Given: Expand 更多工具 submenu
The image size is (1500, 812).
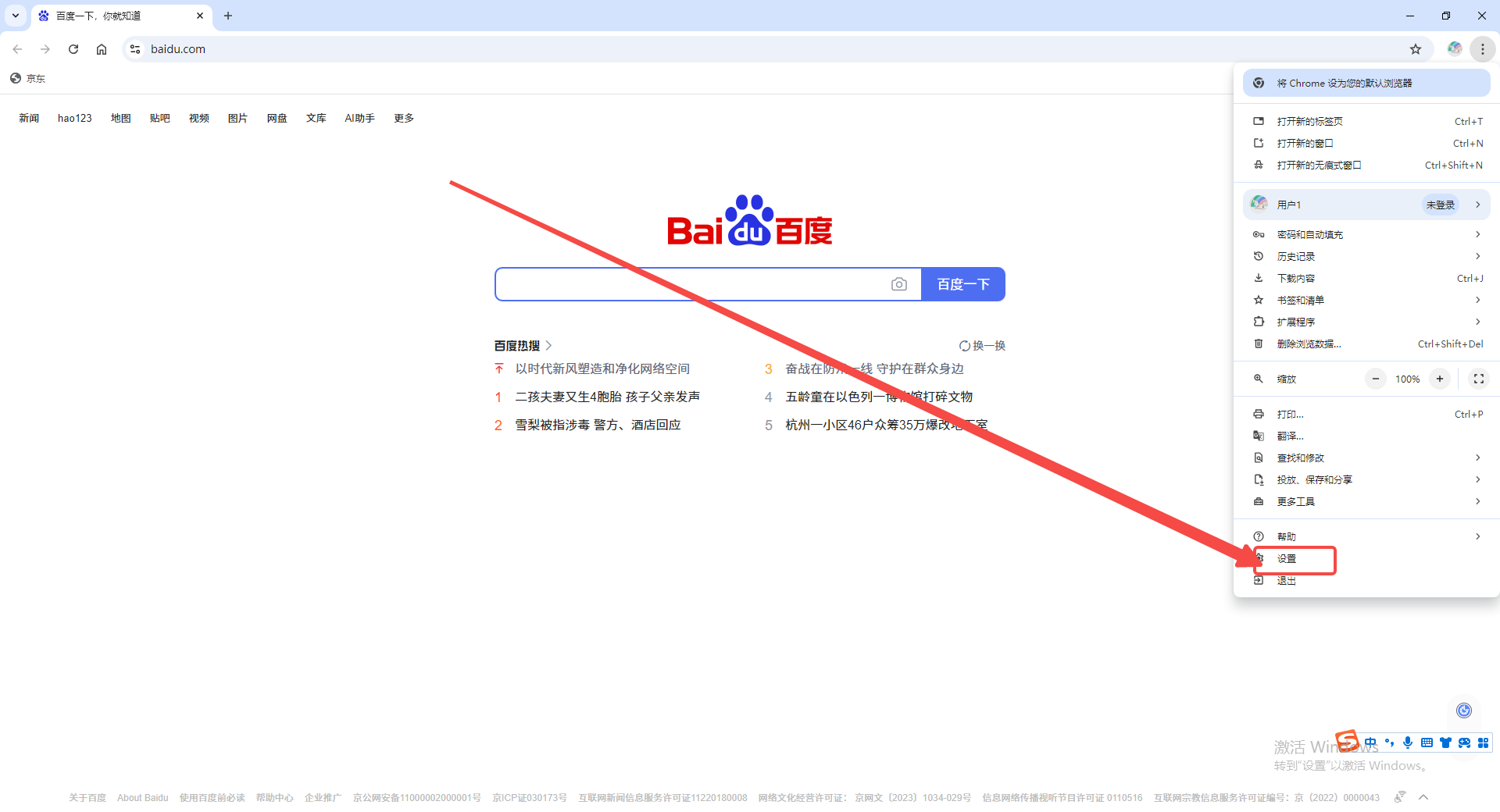Looking at the screenshot, I should click(1366, 501).
